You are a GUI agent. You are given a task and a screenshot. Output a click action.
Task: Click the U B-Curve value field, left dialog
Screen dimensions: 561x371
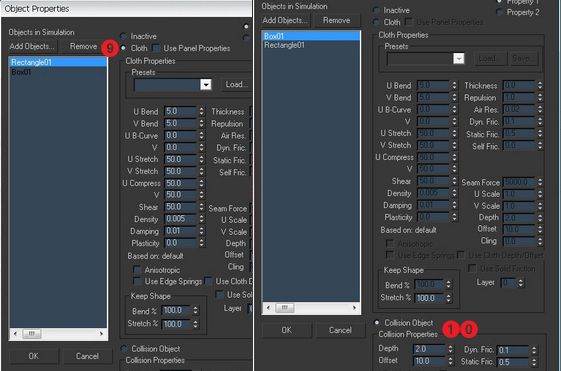click(x=180, y=136)
